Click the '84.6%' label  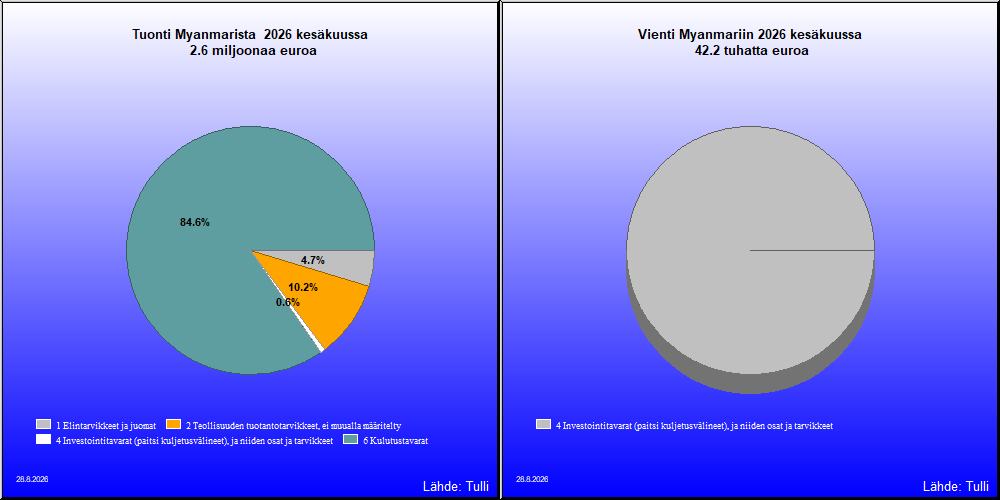pos(195,223)
